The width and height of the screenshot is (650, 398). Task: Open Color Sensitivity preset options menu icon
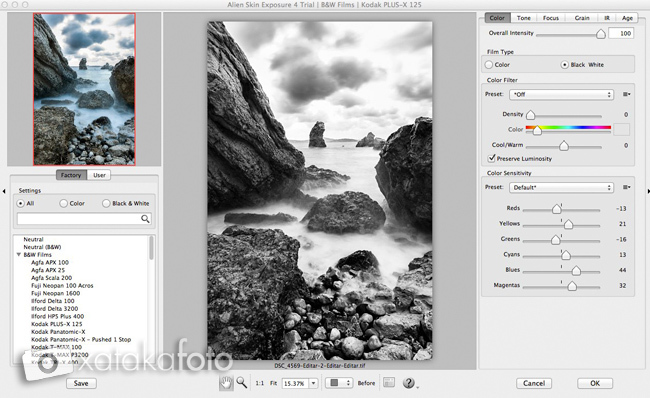click(626, 187)
